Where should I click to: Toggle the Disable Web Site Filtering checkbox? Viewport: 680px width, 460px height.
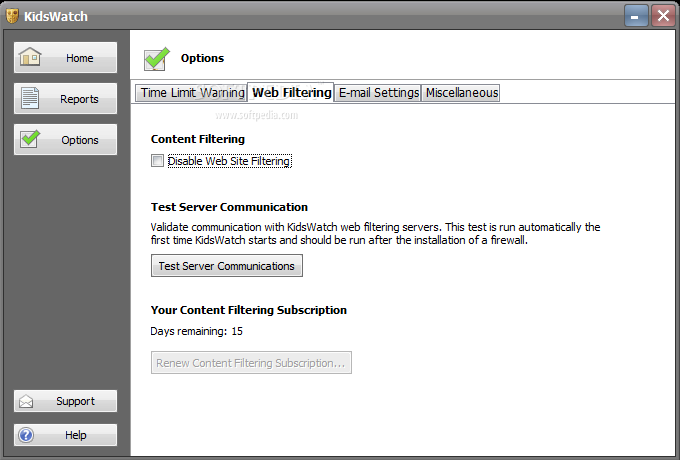tap(157, 161)
